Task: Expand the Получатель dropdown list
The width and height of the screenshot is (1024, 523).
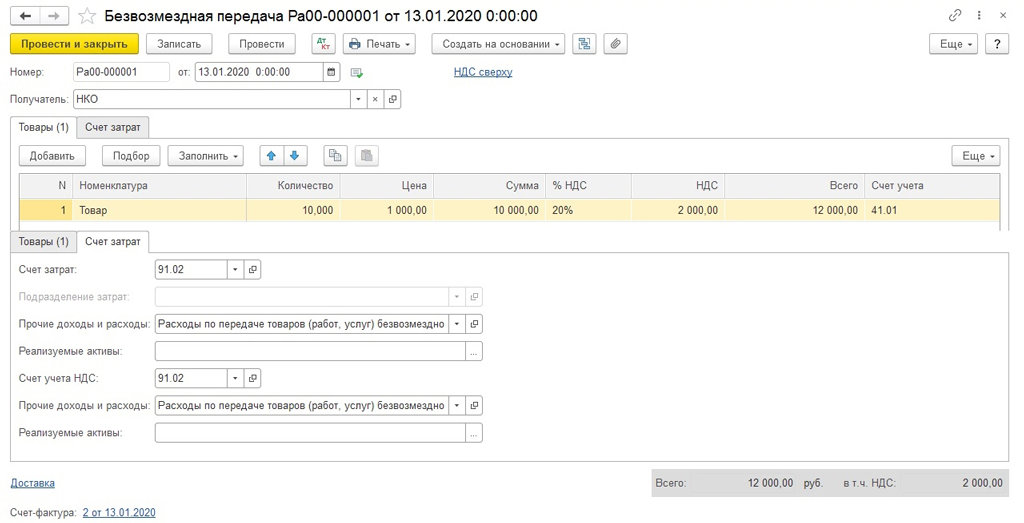Action: tap(358, 99)
